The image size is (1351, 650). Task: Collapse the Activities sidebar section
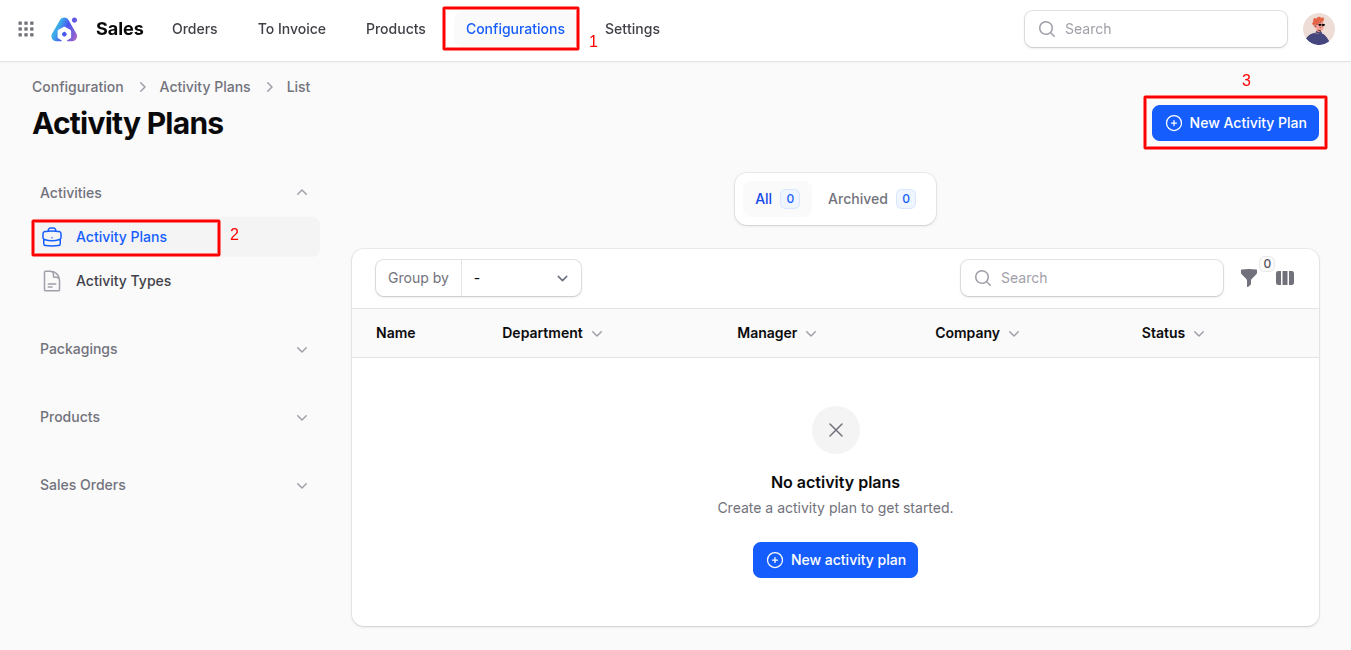(302, 192)
